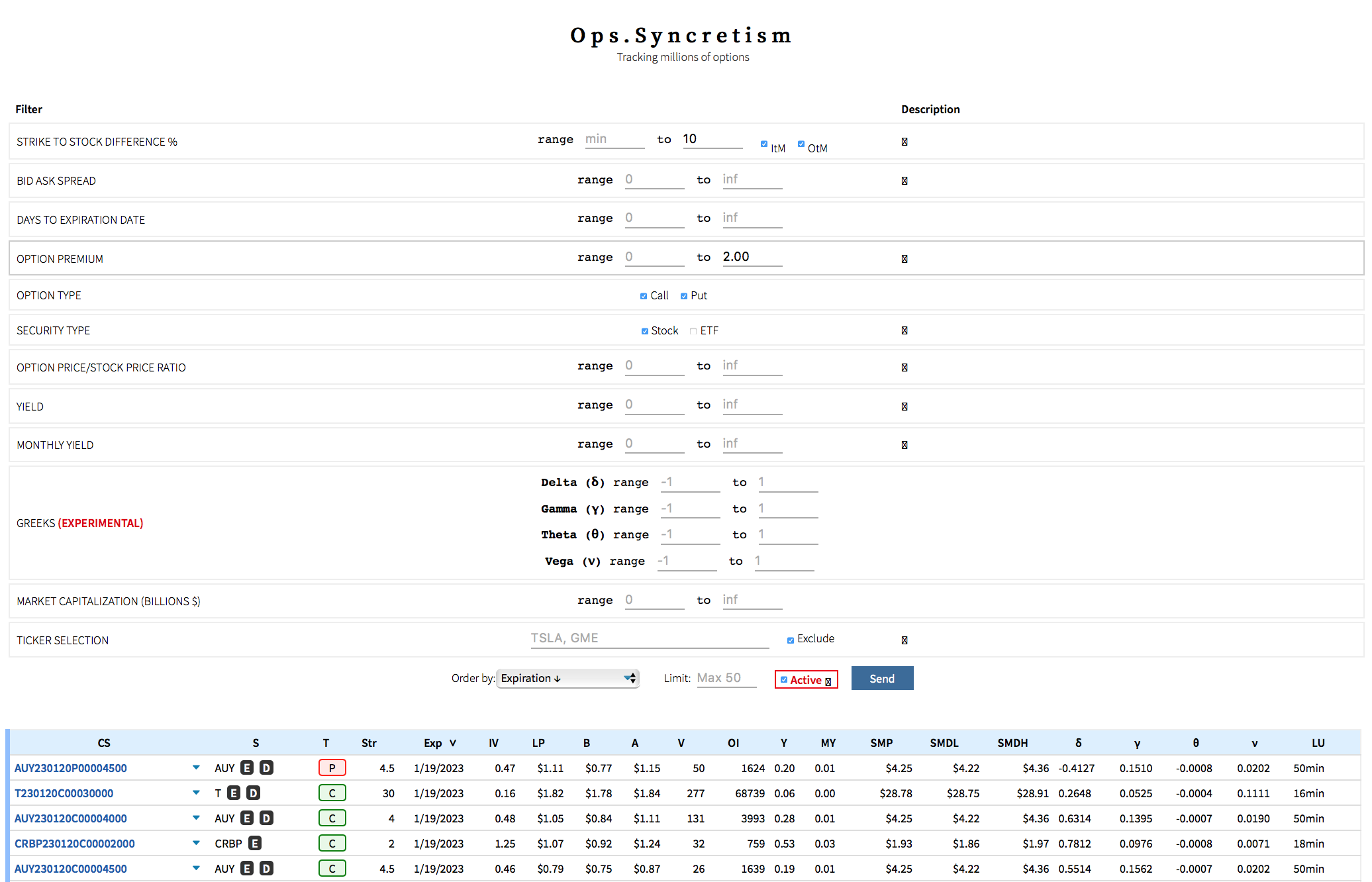Expand the AUY230120P00004500 row arrow
The image size is (1372, 882).
click(x=196, y=767)
